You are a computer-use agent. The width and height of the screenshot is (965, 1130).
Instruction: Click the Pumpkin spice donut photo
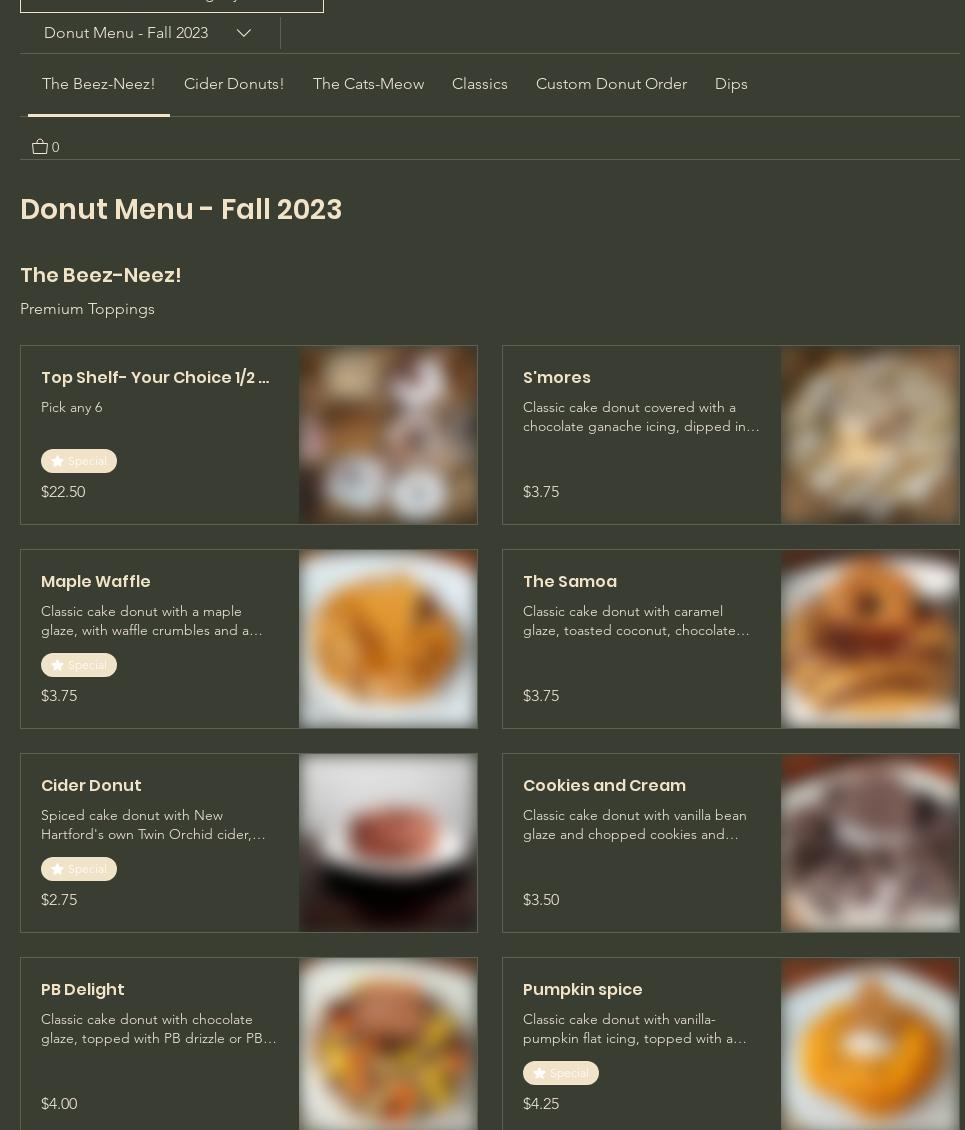(x=871, y=1044)
